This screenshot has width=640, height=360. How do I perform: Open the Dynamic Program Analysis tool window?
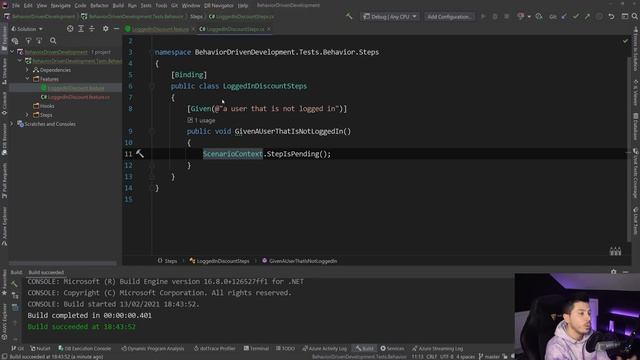coord(152,349)
